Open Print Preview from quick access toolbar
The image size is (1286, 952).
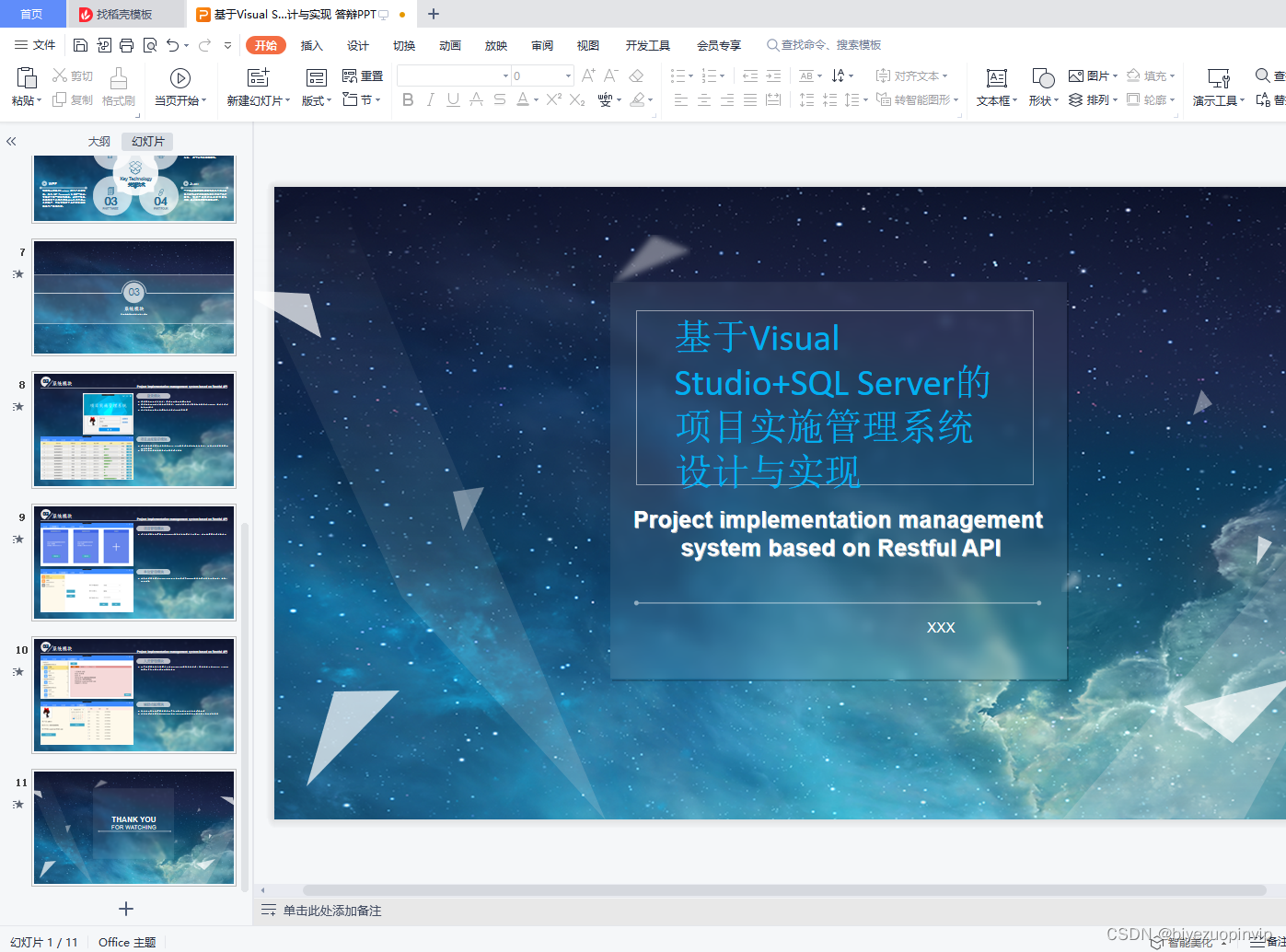[x=149, y=45]
